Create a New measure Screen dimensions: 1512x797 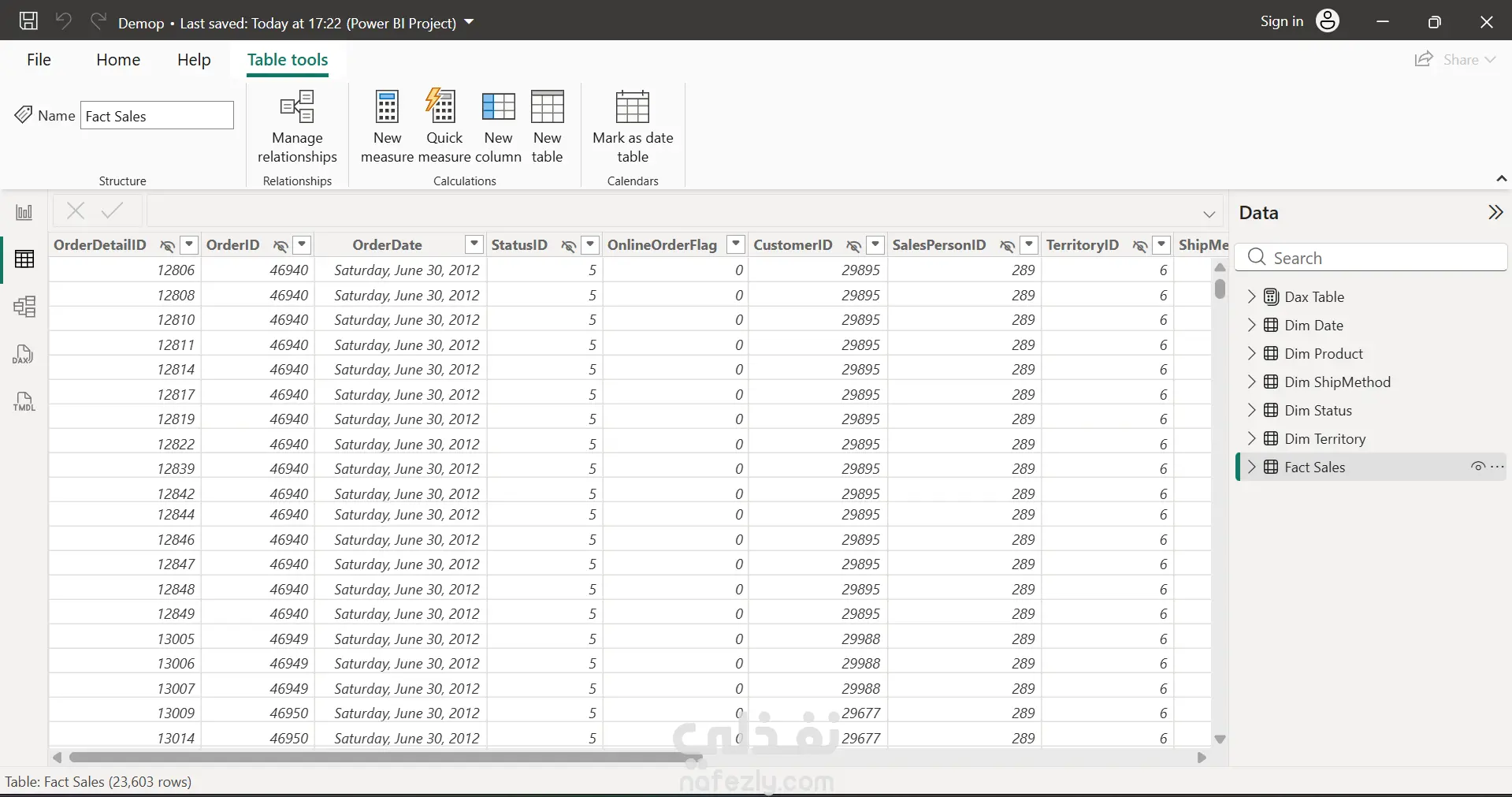click(387, 127)
